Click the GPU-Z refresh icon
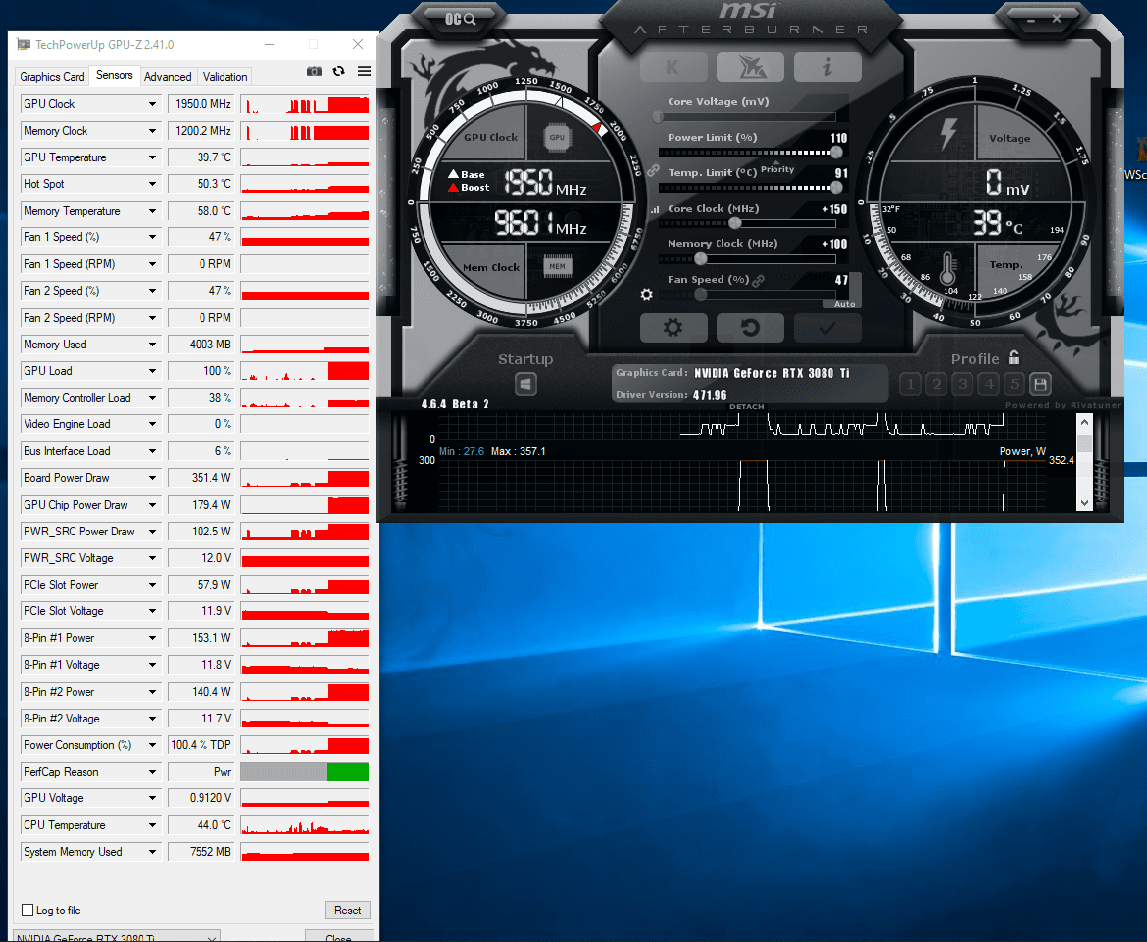This screenshot has width=1147, height=942. click(x=338, y=71)
